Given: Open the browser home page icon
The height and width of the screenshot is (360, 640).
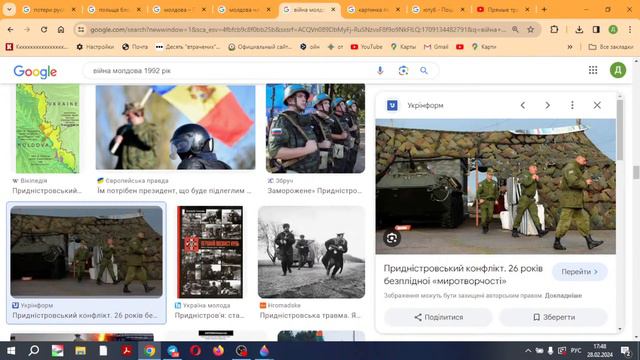Looking at the screenshot, I should click(x=61, y=29).
